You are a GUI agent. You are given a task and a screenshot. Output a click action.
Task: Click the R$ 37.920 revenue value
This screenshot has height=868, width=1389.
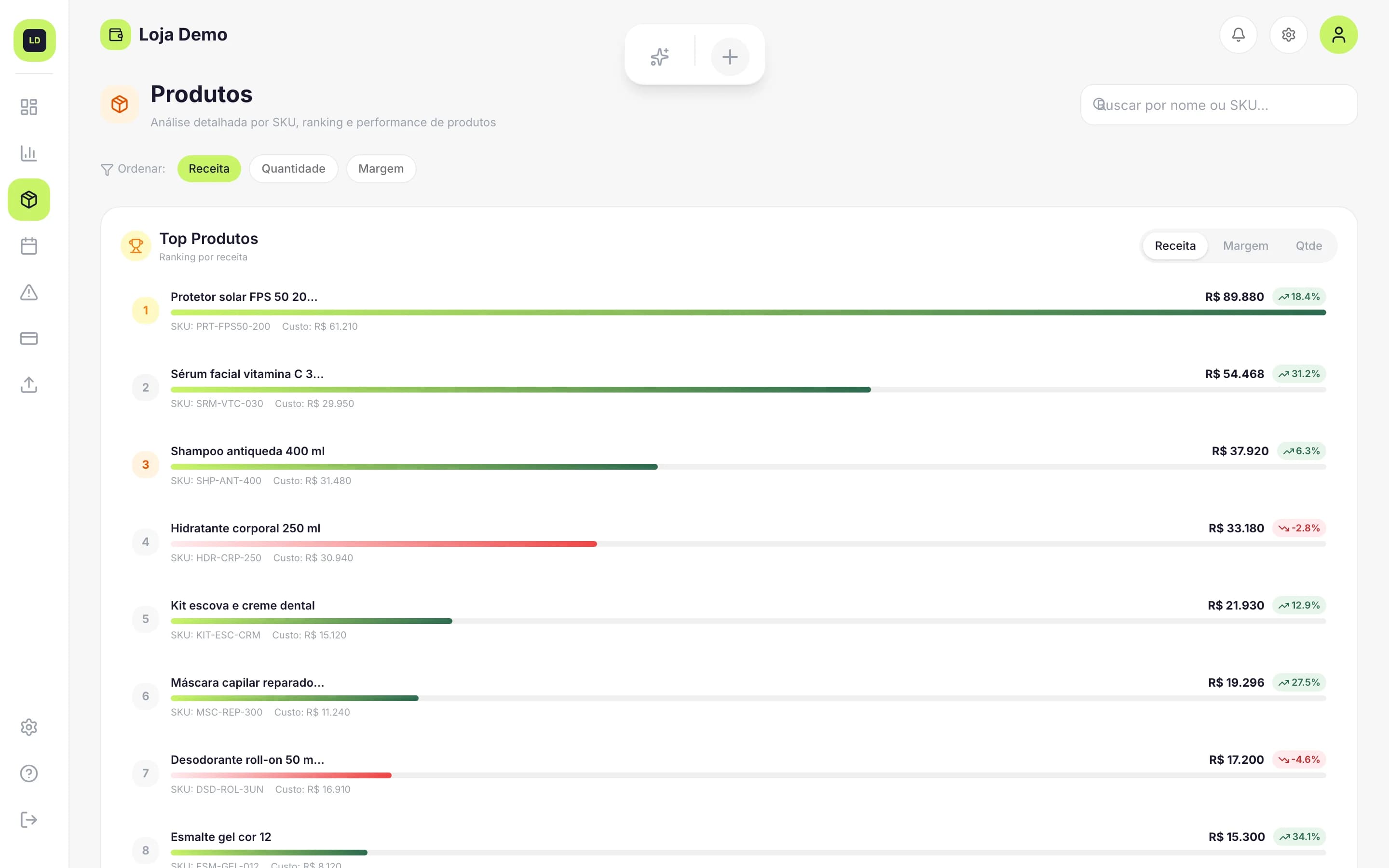pyautogui.click(x=1240, y=451)
